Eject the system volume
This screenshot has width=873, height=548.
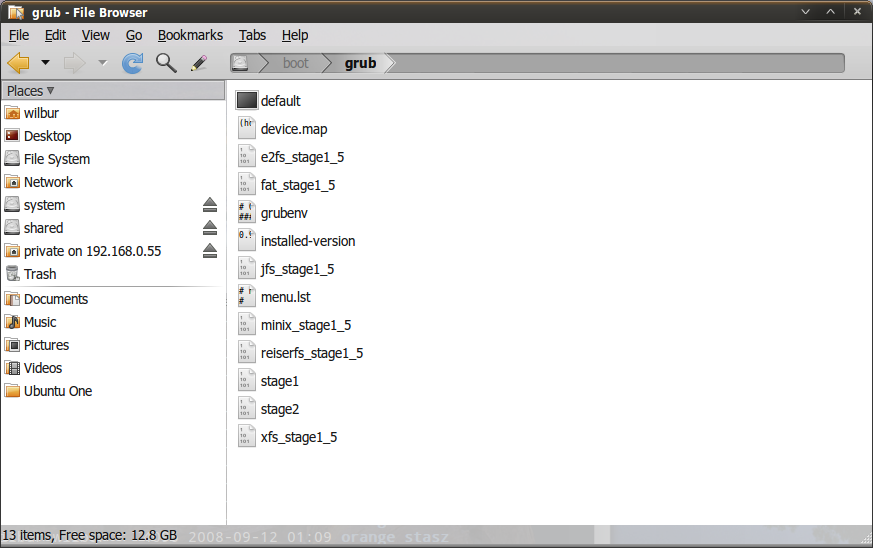pos(210,205)
